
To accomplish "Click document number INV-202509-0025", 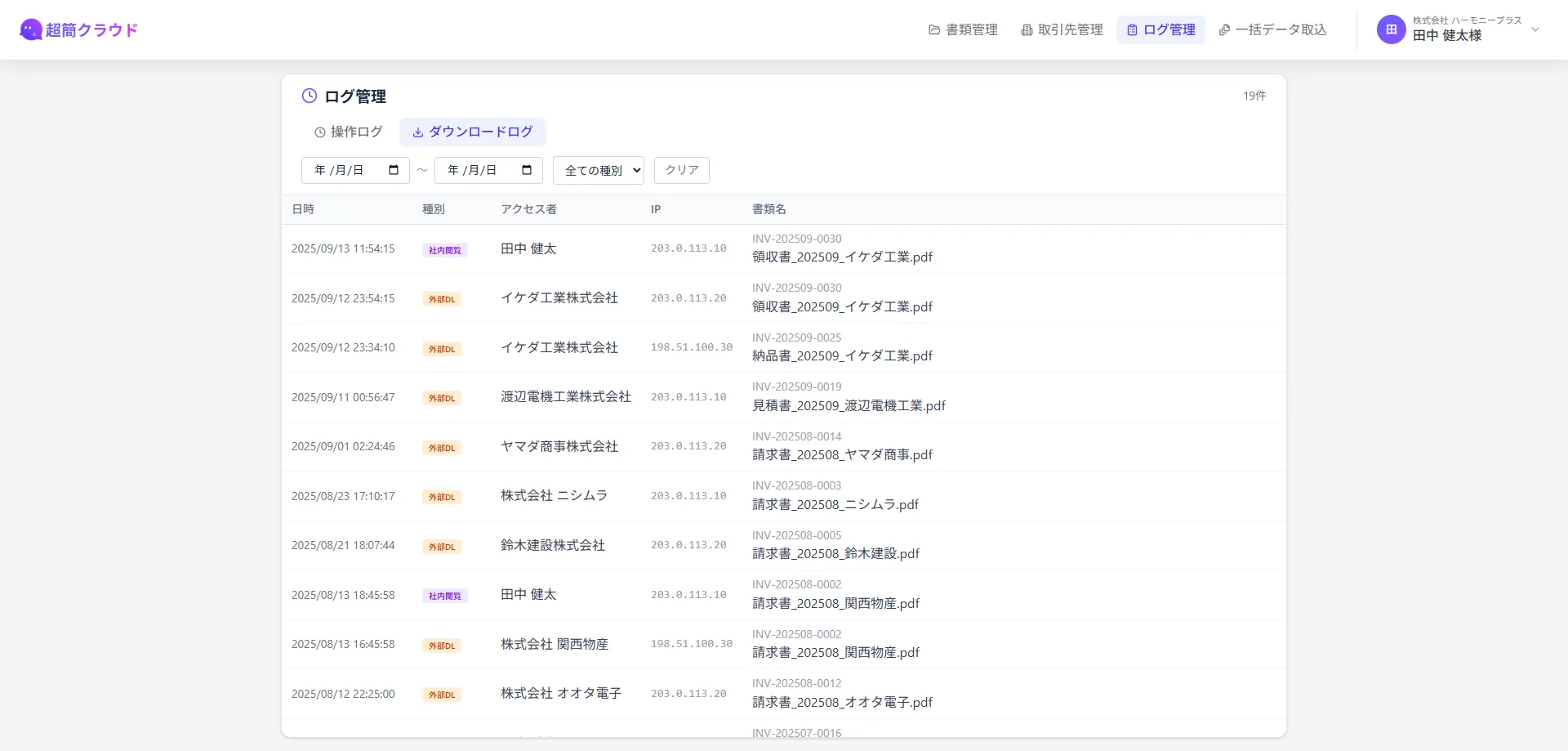I will [796, 338].
